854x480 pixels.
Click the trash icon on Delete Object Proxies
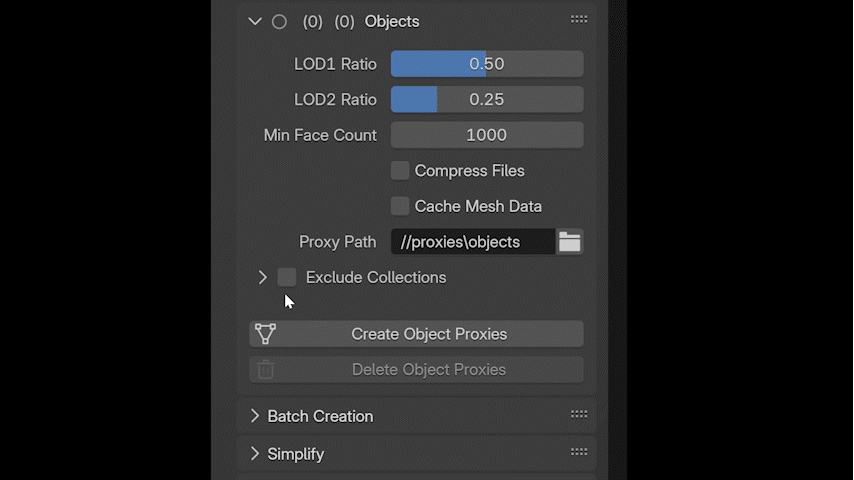265,370
